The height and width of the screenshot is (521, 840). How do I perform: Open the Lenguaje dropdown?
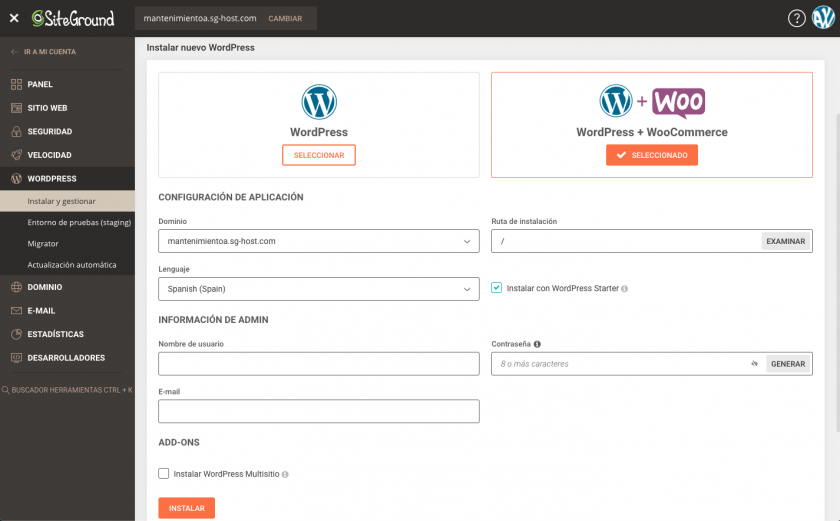318,289
